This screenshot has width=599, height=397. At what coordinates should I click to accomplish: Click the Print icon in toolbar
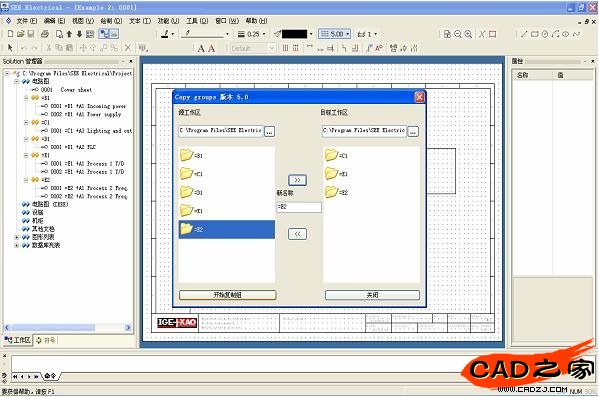click(45, 34)
